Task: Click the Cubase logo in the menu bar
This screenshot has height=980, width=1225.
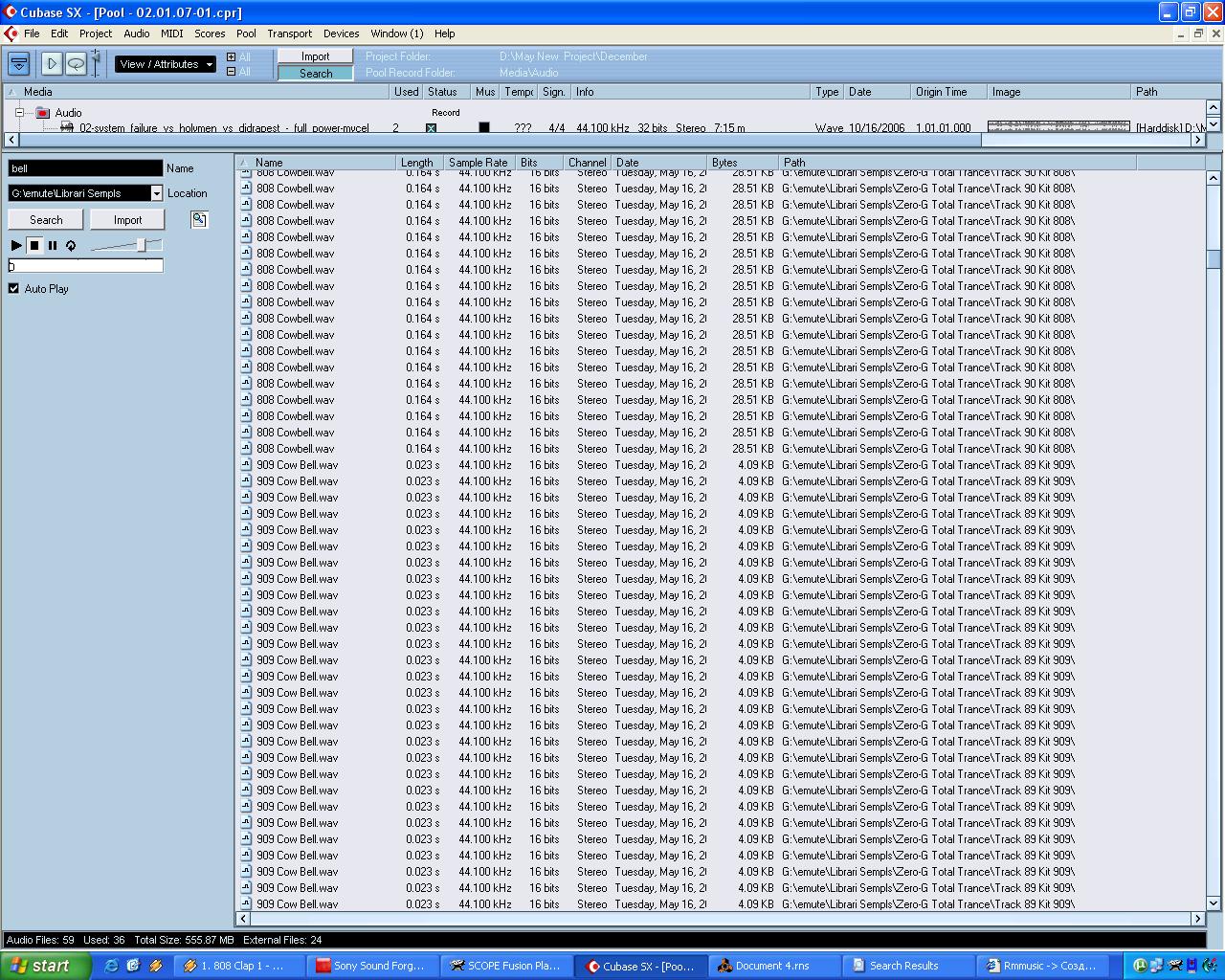Action: tap(11, 33)
